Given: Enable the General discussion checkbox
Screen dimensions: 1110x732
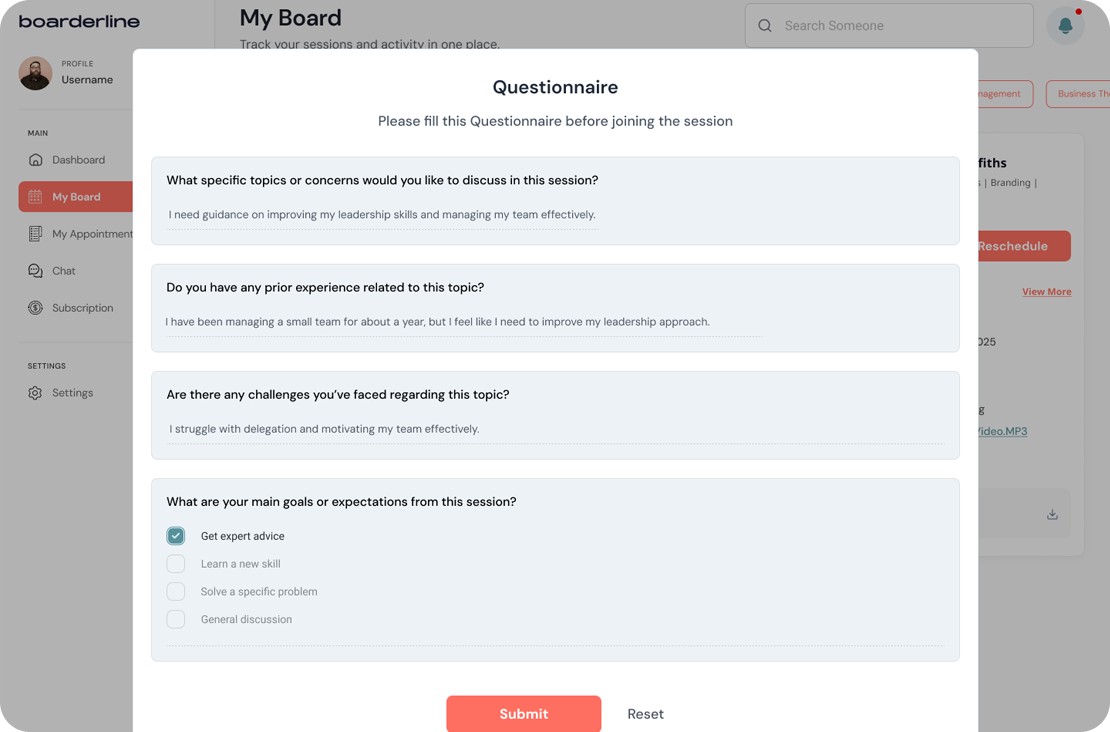Looking at the screenshot, I should point(176,620).
